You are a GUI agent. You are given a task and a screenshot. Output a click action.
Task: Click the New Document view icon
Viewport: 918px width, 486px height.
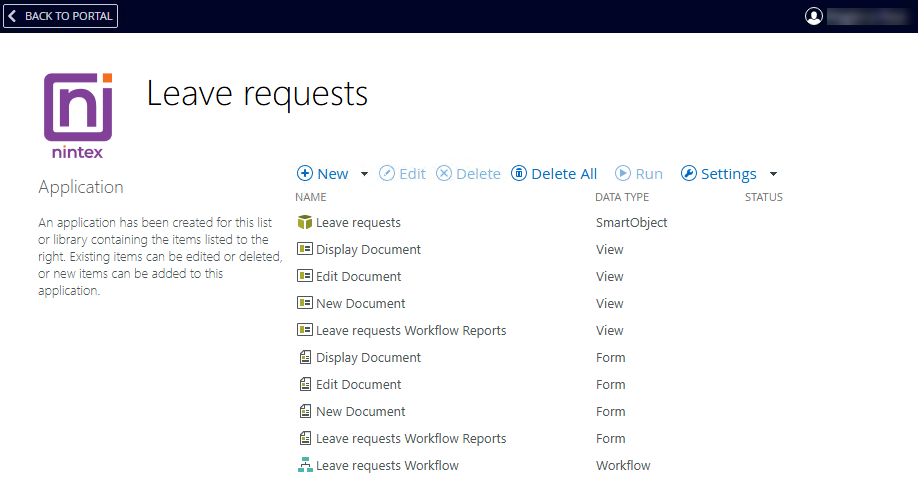[305, 304]
